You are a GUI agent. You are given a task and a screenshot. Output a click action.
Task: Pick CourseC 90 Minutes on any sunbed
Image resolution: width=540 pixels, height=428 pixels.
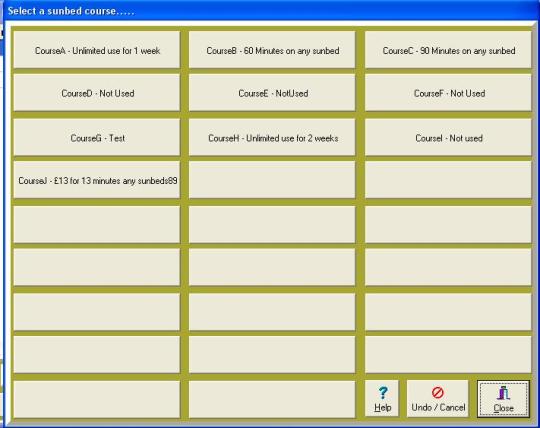click(448, 50)
